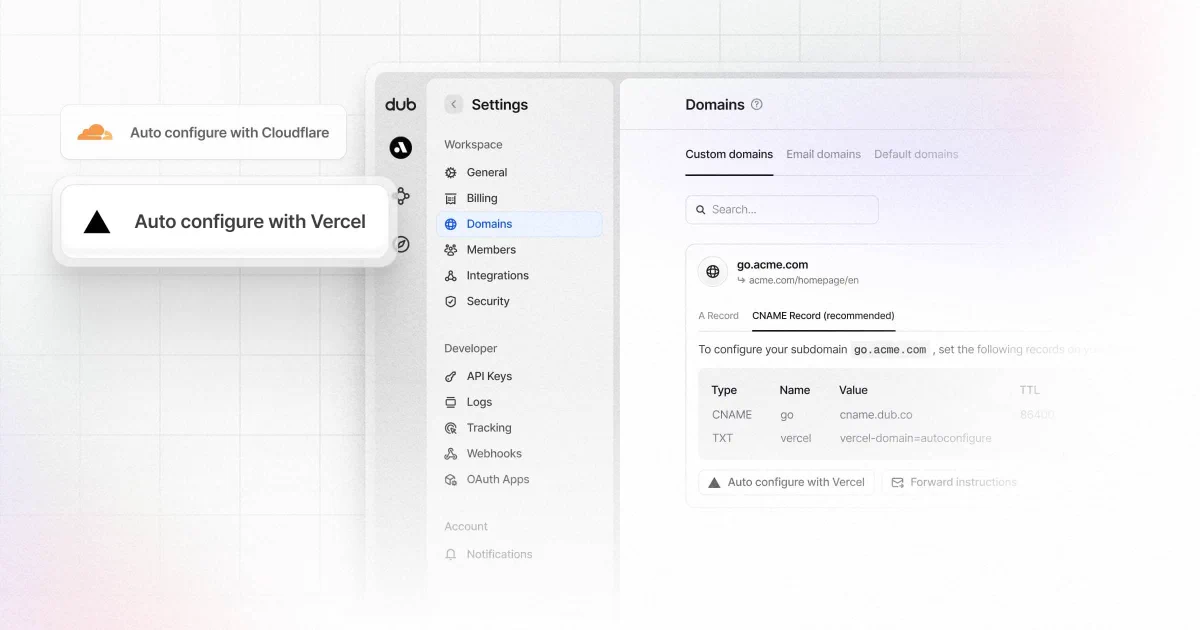Click the TXT type cell
The image size is (1200, 630).
722,439
